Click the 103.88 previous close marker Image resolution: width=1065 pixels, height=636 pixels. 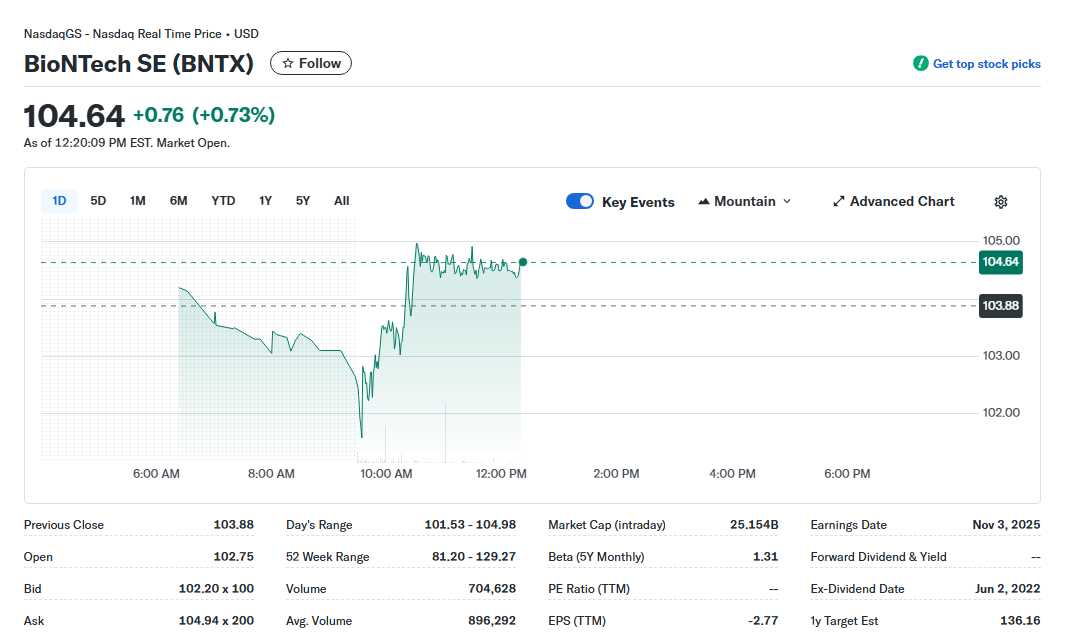(x=1000, y=306)
